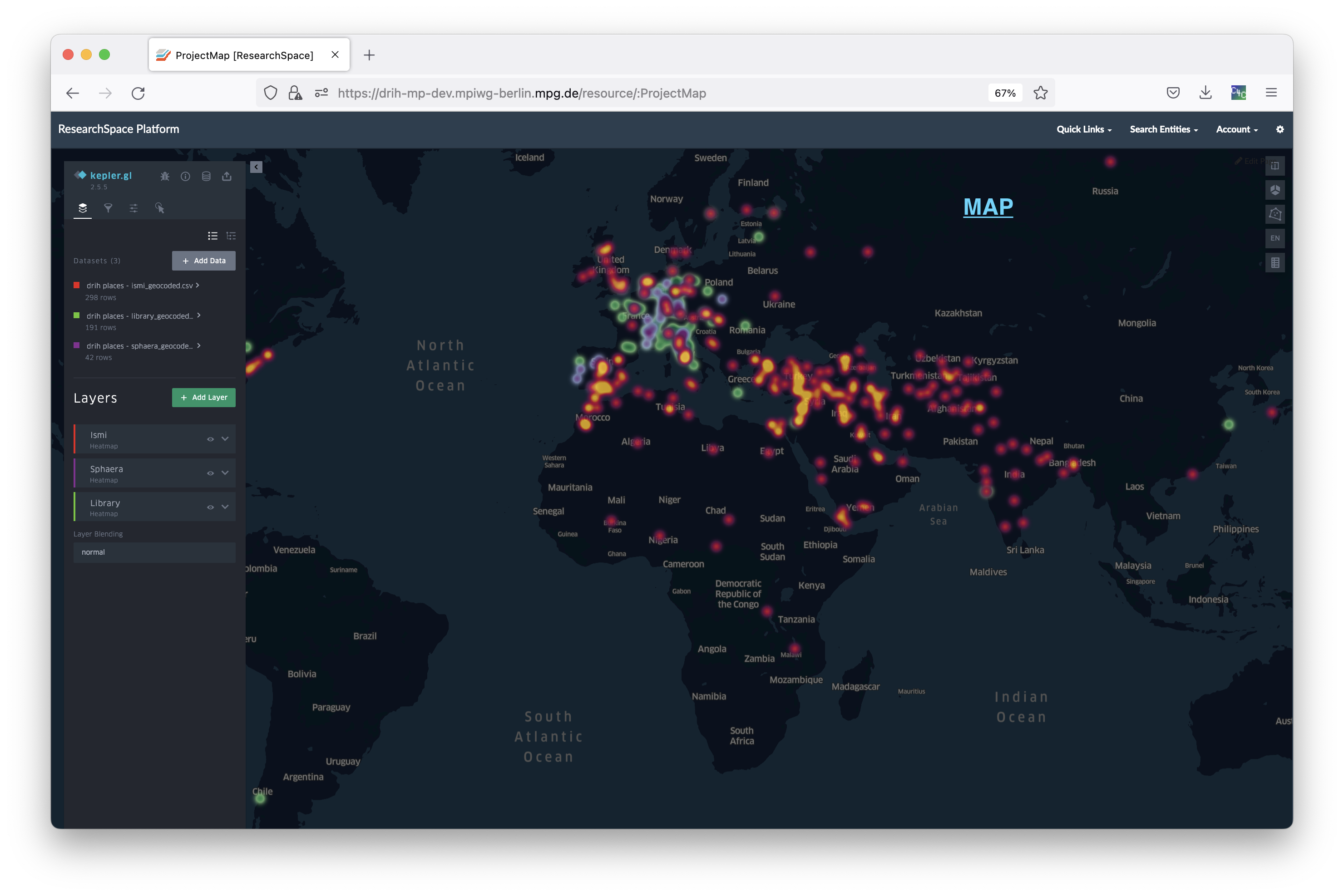This screenshot has width=1344, height=896.
Task: Open the Quick Links dropdown menu
Action: 1084,129
